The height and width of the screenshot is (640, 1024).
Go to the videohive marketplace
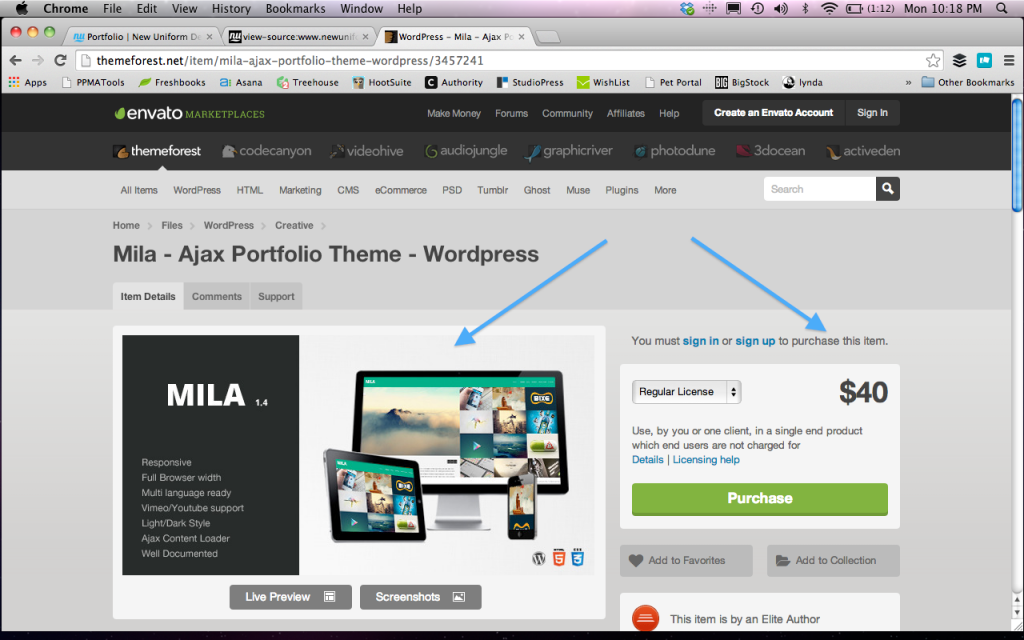click(x=366, y=151)
